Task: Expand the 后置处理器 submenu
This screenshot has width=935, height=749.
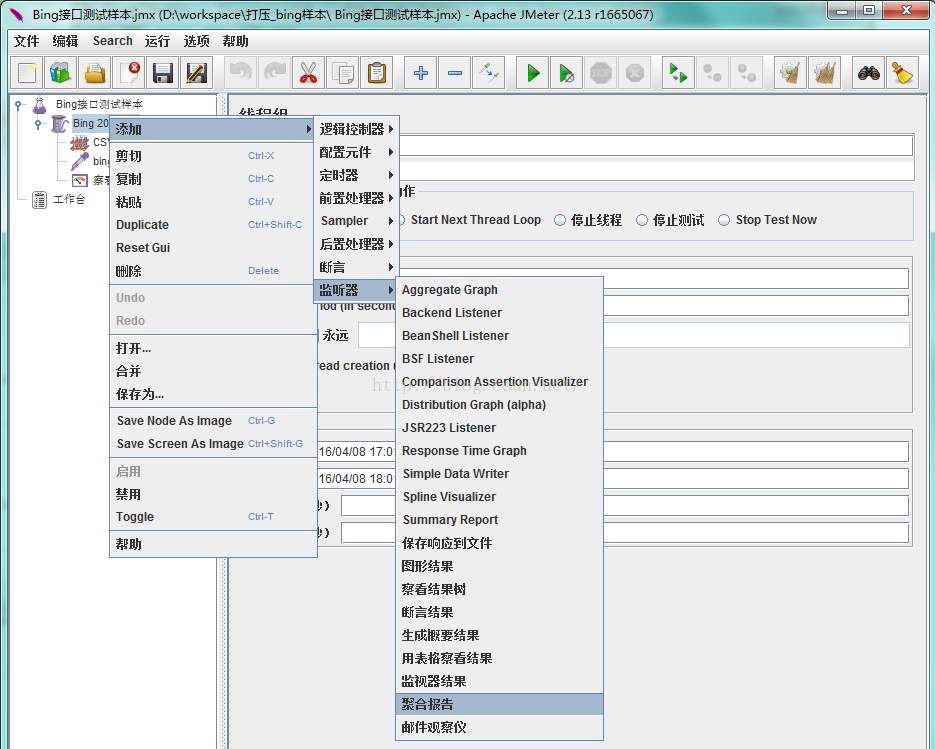Action: [356, 244]
